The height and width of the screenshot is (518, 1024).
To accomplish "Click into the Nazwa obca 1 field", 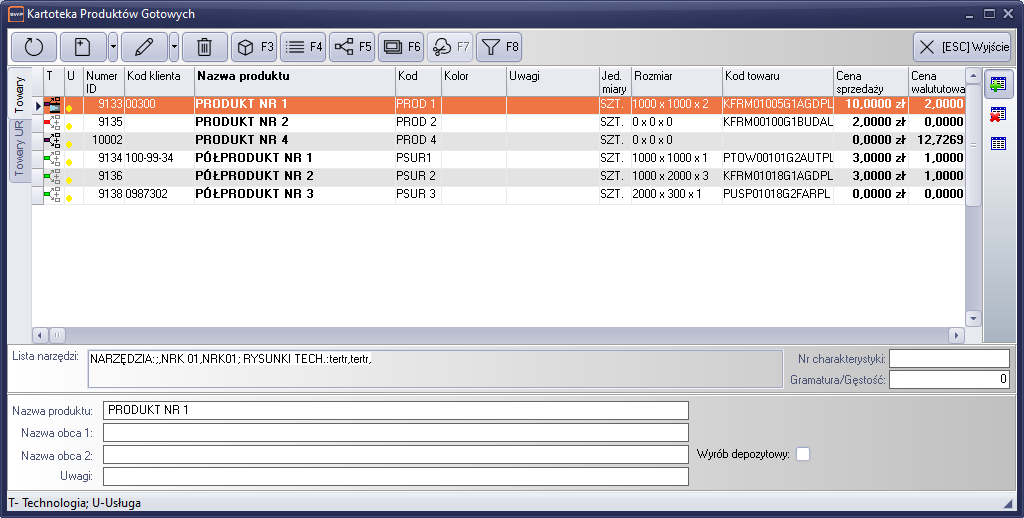I will (395, 432).
